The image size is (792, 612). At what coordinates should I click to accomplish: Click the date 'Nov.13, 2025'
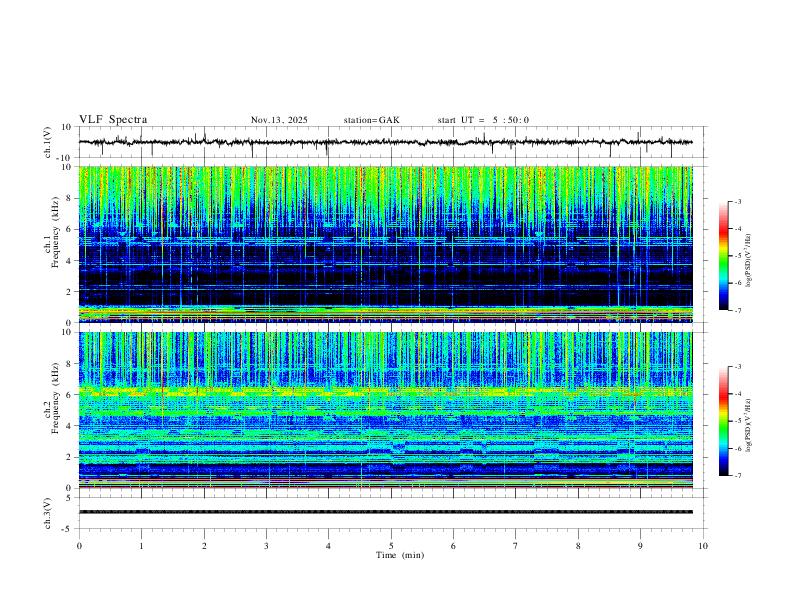tap(279, 120)
